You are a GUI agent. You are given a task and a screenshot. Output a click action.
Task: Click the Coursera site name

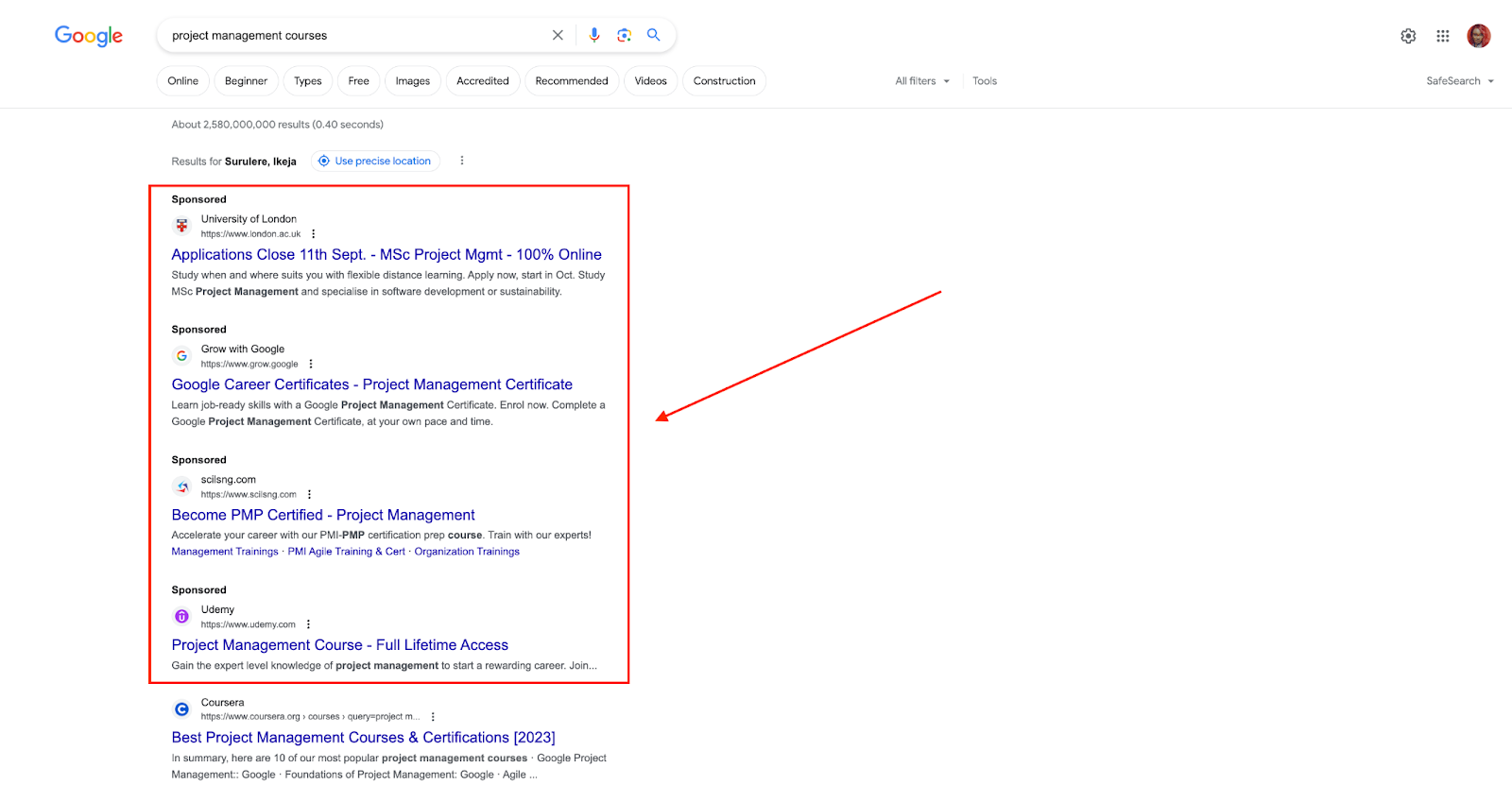(222, 703)
